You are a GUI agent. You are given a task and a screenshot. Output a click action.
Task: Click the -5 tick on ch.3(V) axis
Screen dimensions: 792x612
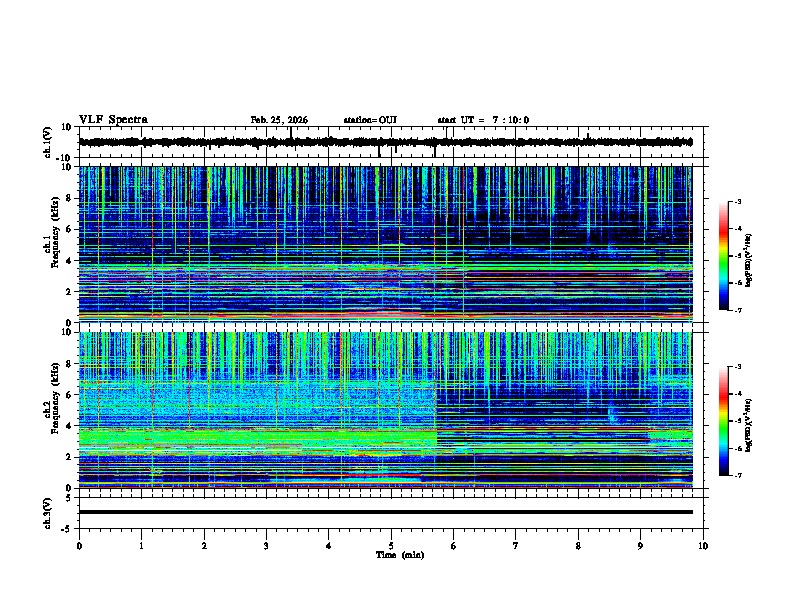(x=67, y=529)
